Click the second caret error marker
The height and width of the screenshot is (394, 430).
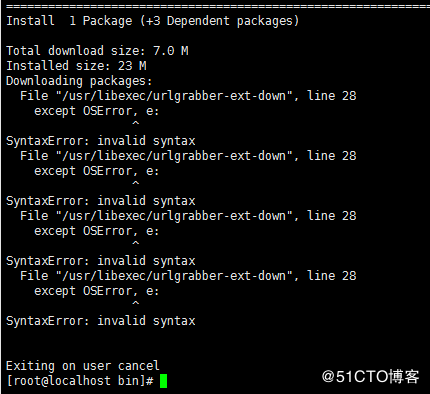click(x=135, y=183)
